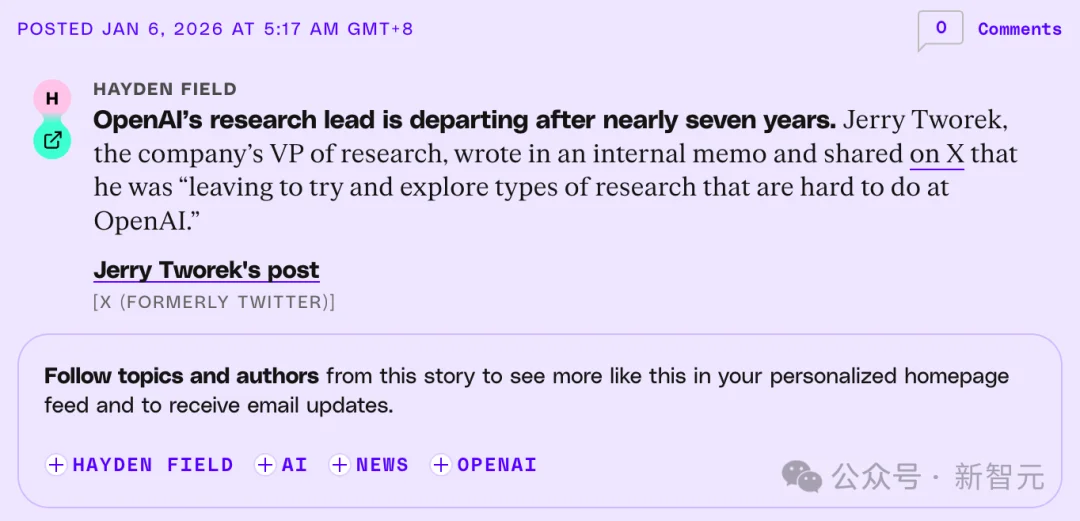Select the AI follow-topic label

(294, 465)
